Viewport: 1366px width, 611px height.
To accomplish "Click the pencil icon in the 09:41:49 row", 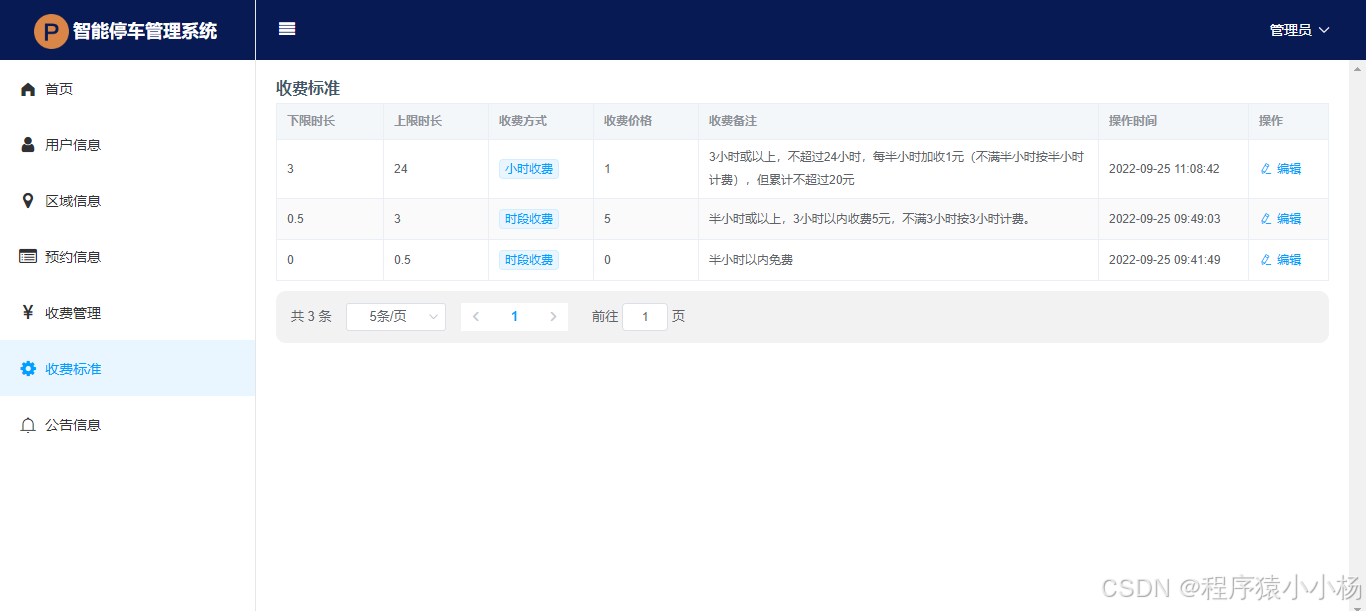I will pos(1266,260).
